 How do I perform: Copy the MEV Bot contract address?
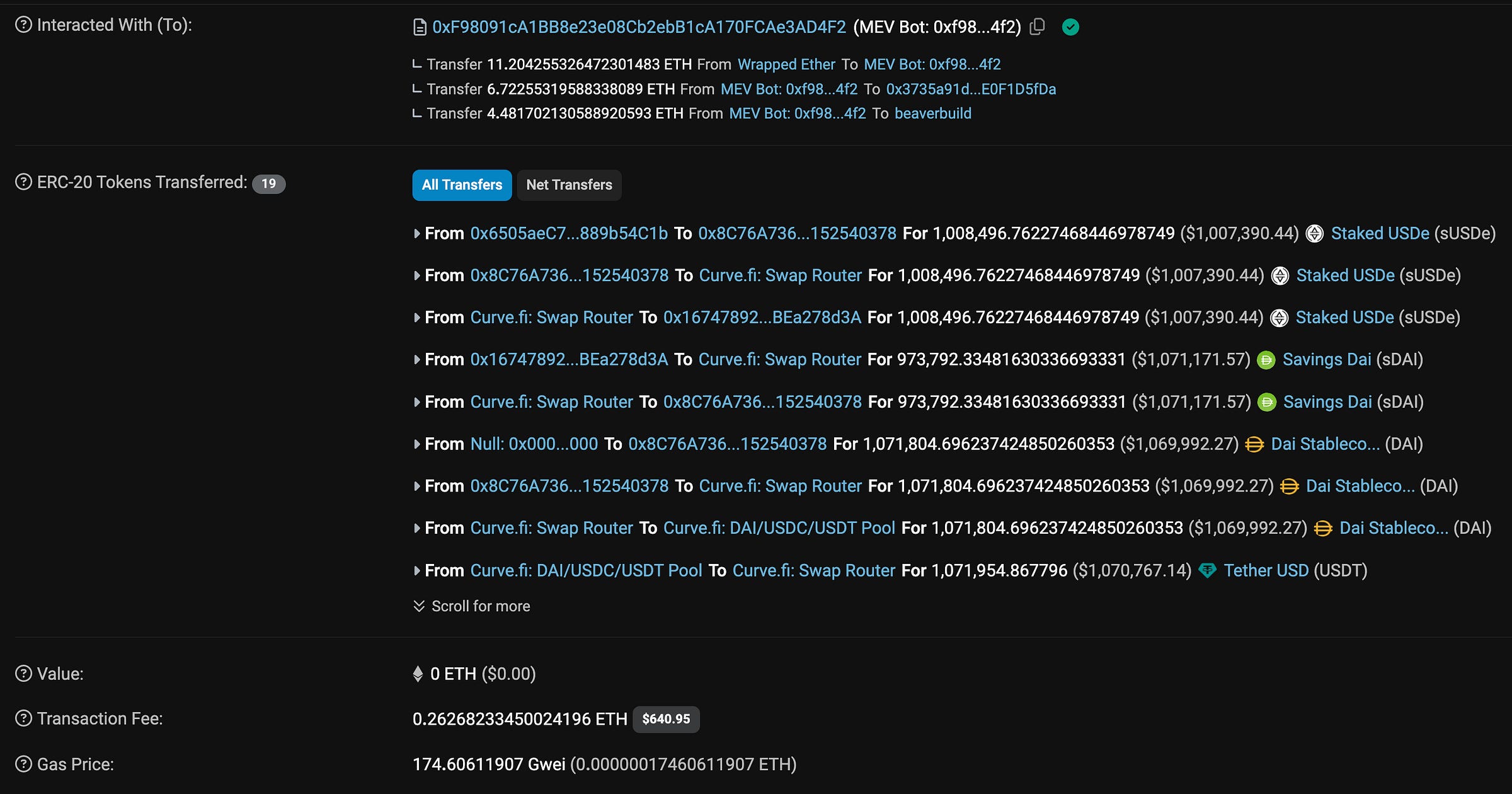1037,26
